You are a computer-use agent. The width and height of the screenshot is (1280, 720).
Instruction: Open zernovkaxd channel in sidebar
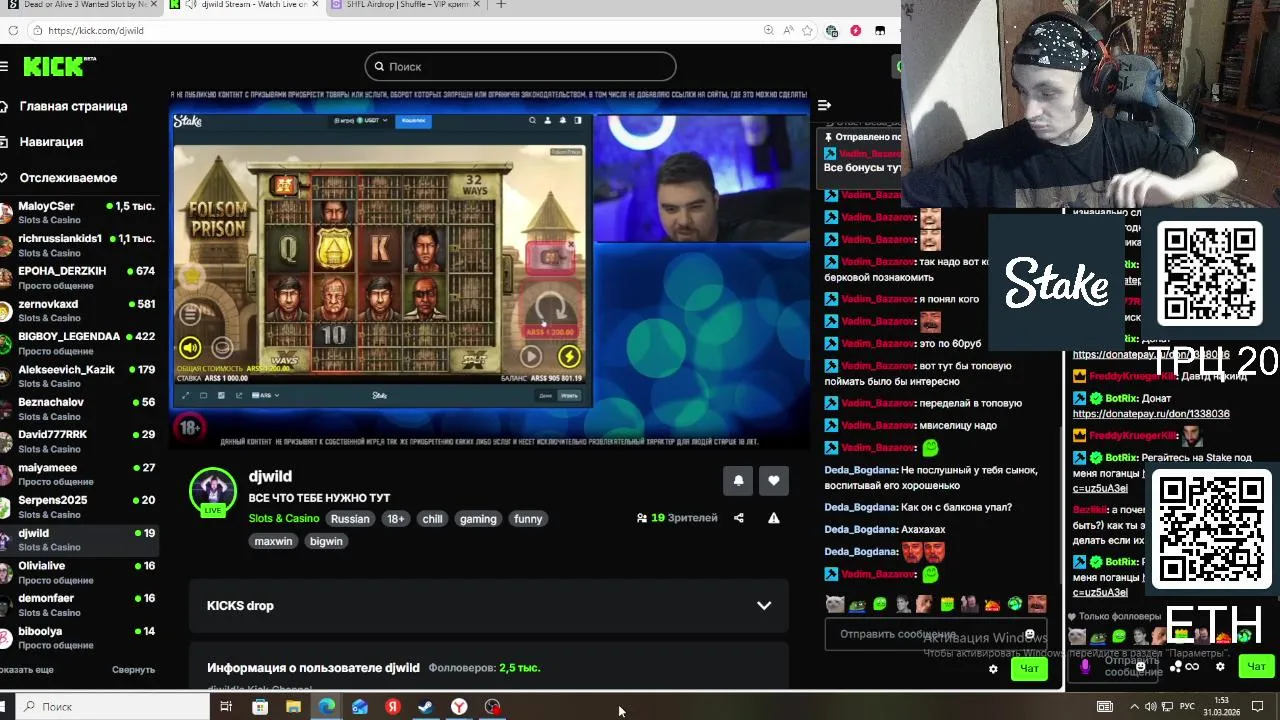(x=78, y=310)
